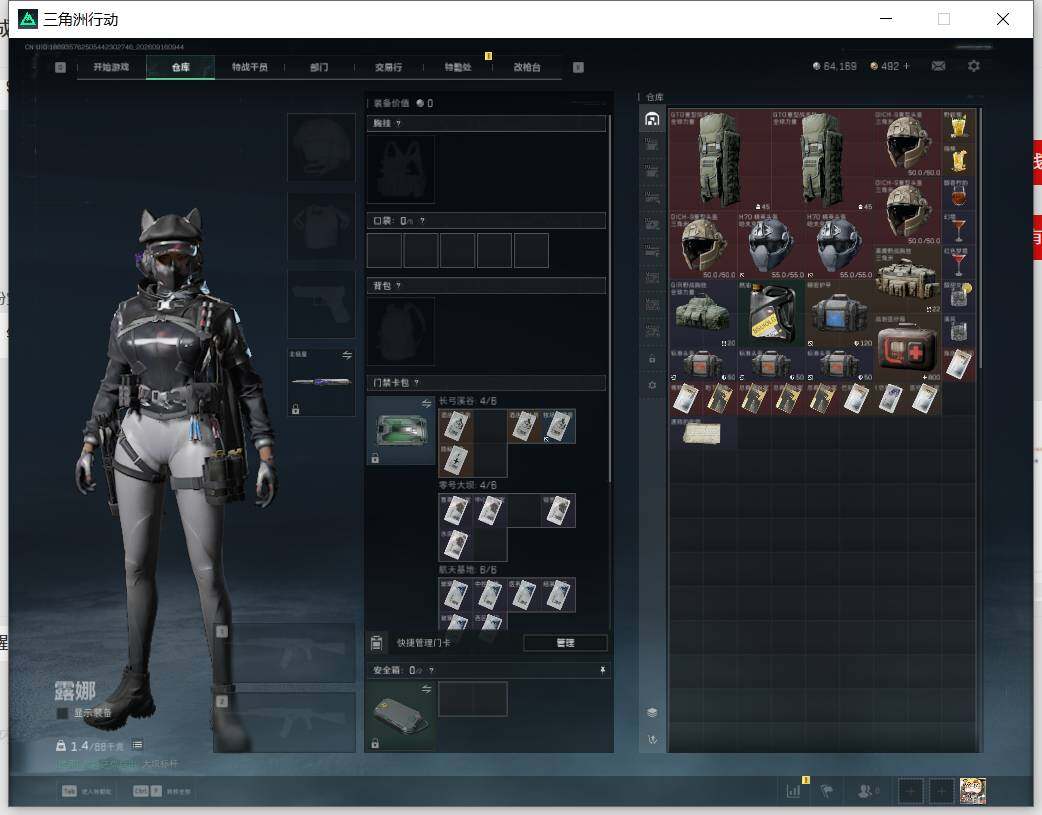Screen dimensions: 1042x815
Task: Click the player avatar in bottom bar
Action: pyautogui.click(x=973, y=791)
